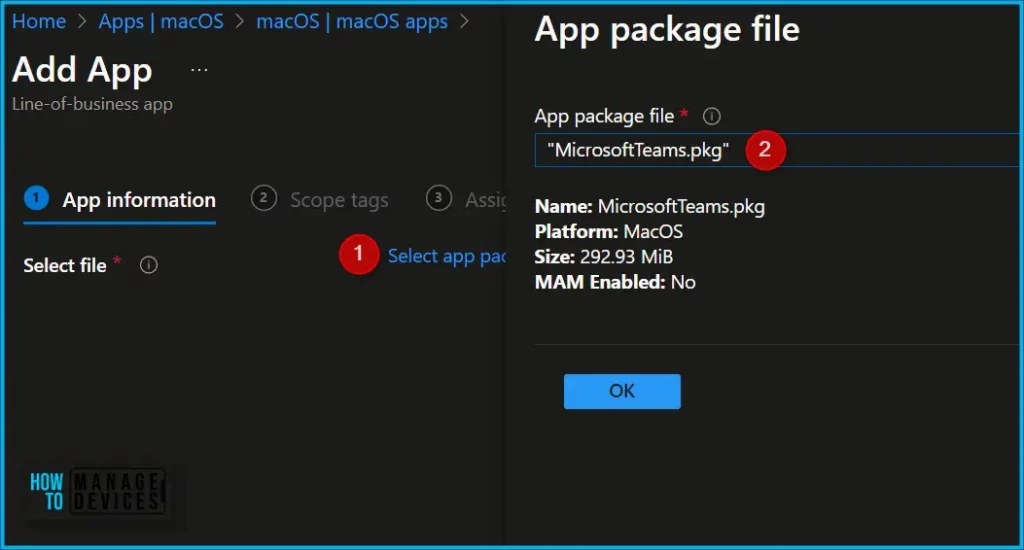Click the Add App page title
This screenshot has height=550, width=1024.
pyautogui.click(x=82, y=71)
